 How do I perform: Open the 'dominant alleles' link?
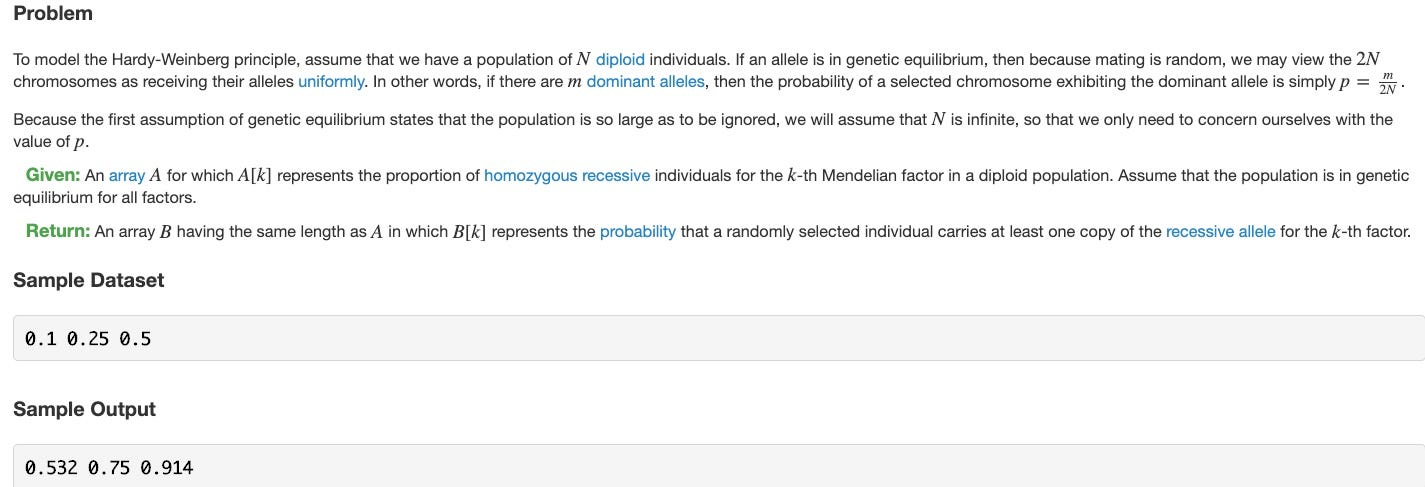[646, 81]
